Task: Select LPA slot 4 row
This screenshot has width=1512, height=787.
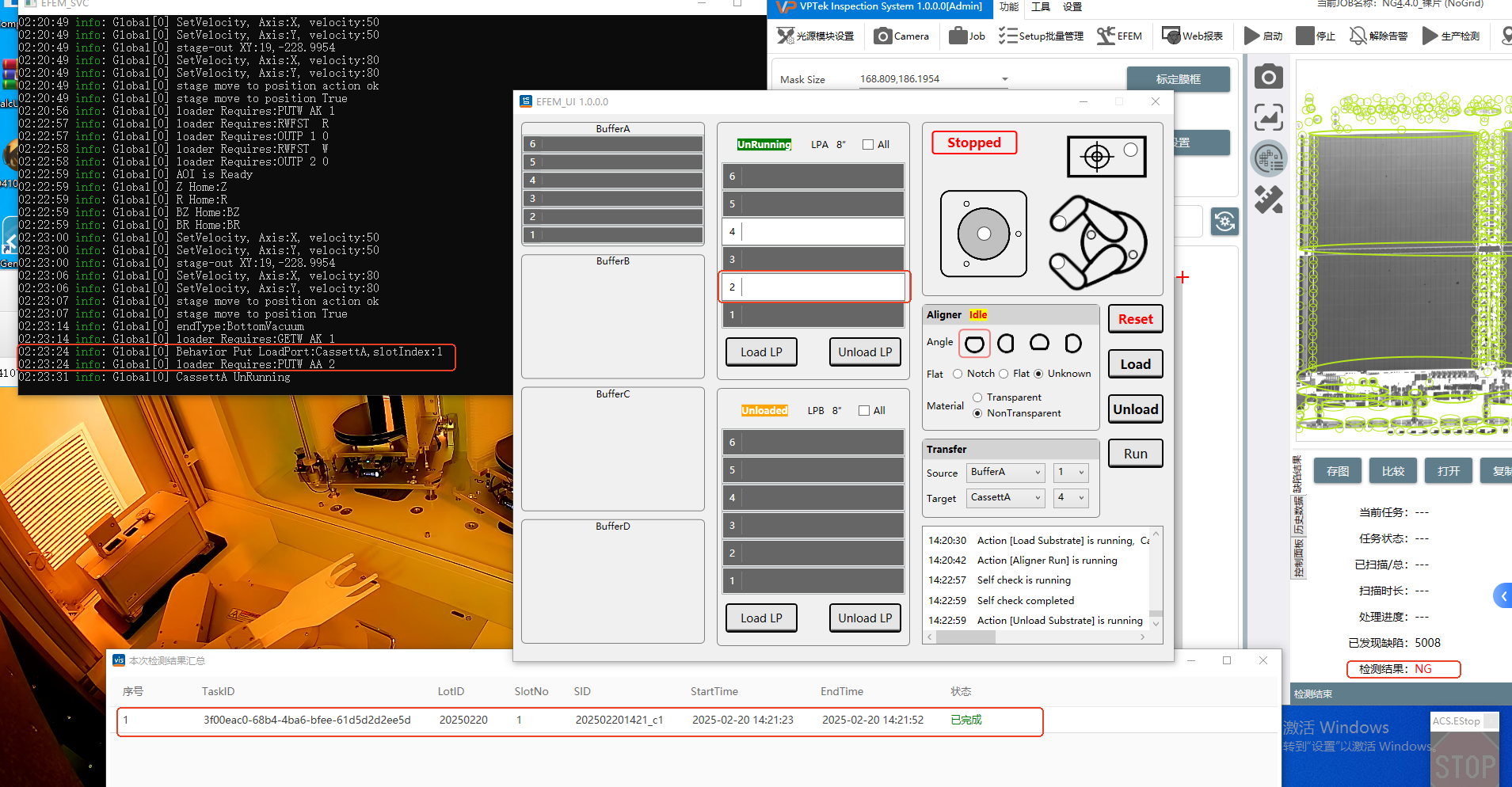Action: click(813, 232)
